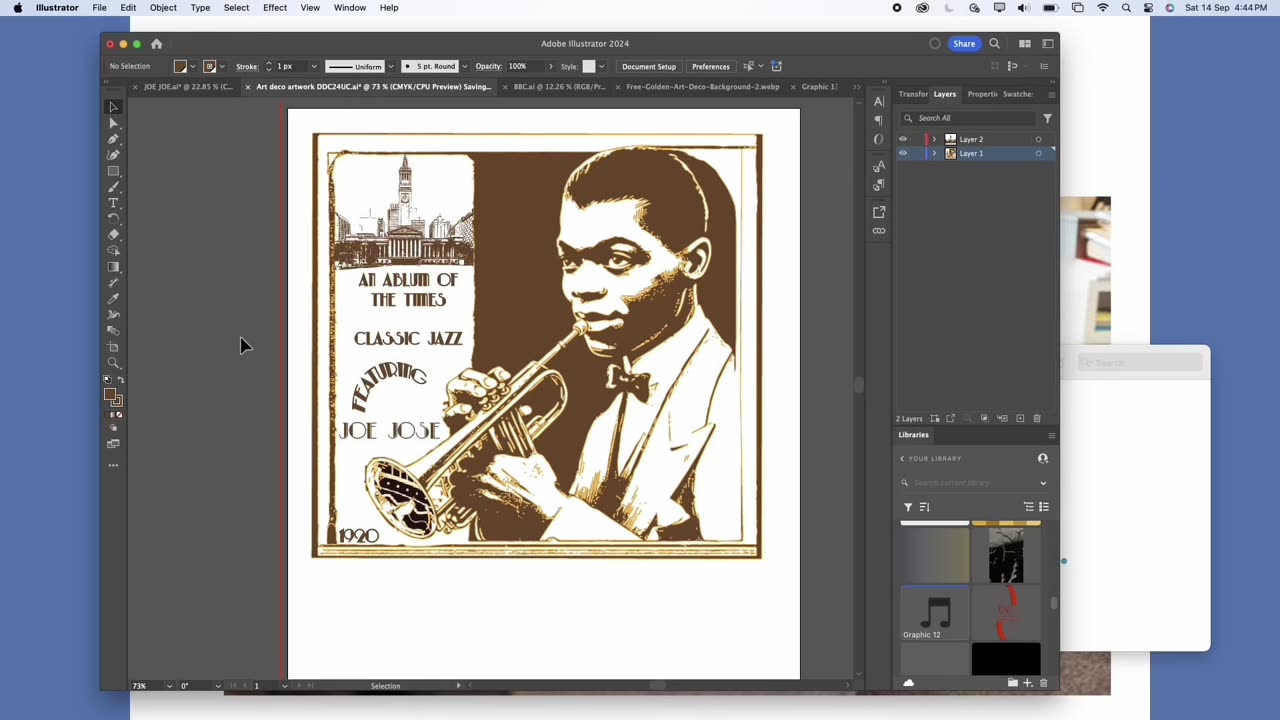Screen dimensions: 1280x720
Task: Click the Search All layers field
Action: pos(968,118)
